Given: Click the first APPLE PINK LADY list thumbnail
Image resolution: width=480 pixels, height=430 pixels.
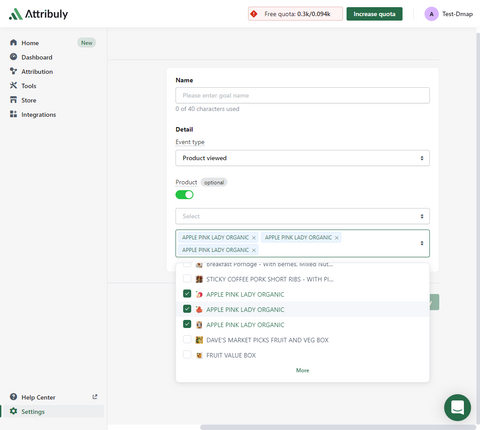Looking at the screenshot, I should click(199, 295).
